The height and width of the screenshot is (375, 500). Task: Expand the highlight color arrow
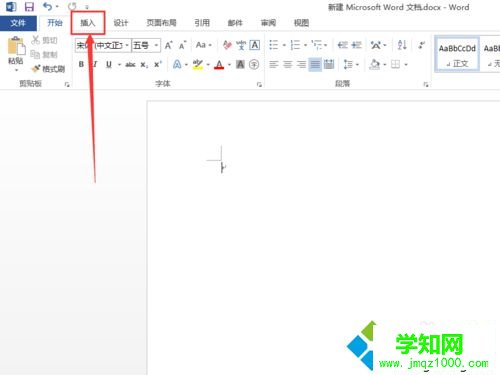pyautogui.click(x=208, y=64)
